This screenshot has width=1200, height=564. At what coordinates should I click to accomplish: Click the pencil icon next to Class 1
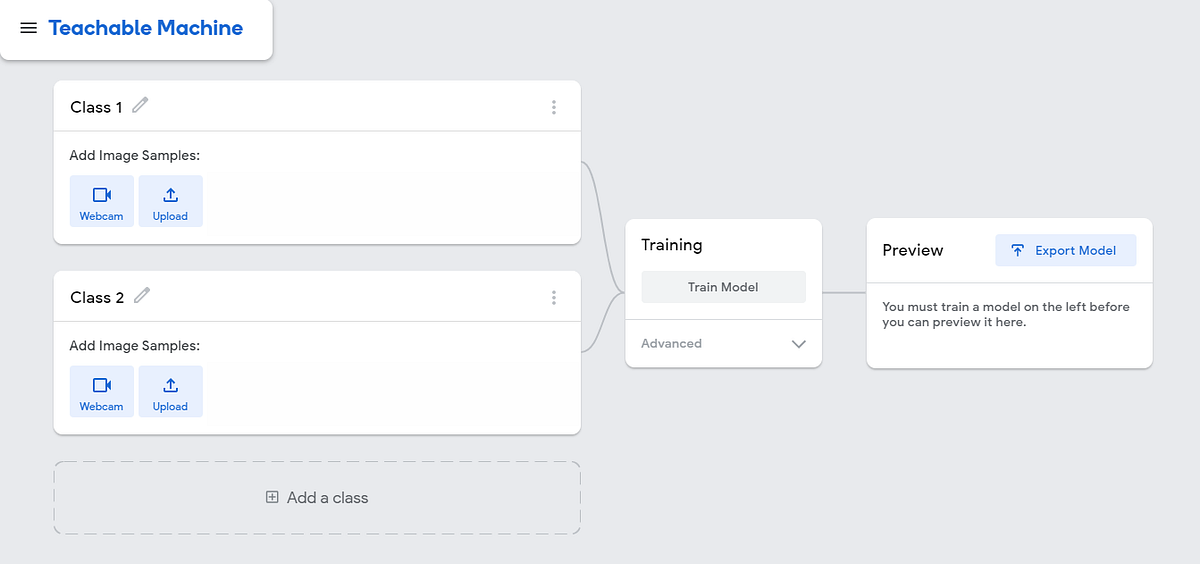[140, 105]
